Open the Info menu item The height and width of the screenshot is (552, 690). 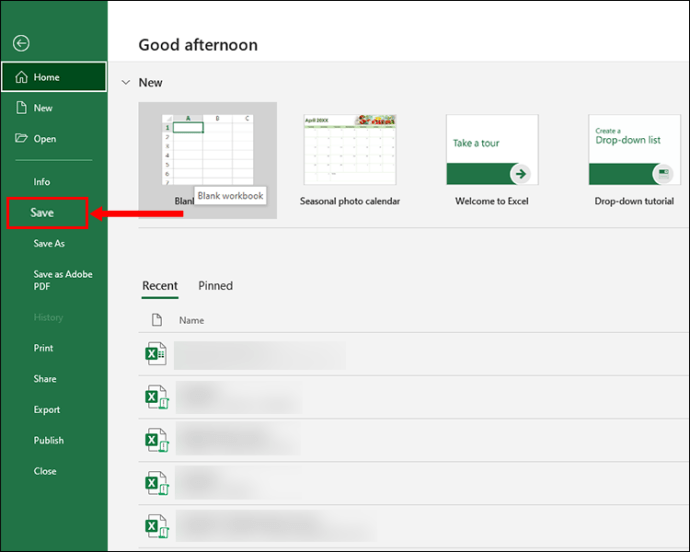coord(42,182)
